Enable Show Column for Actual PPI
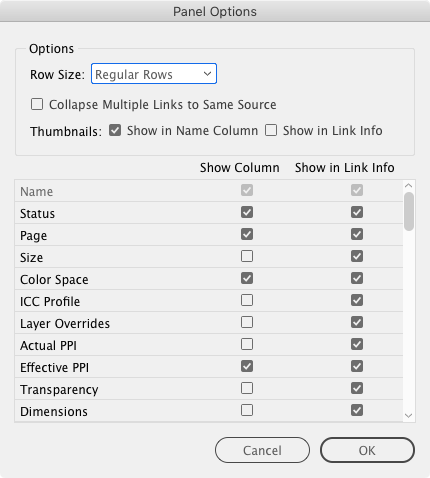Image resolution: width=430 pixels, height=478 pixels. pyautogui.click(x=247, y=344)
